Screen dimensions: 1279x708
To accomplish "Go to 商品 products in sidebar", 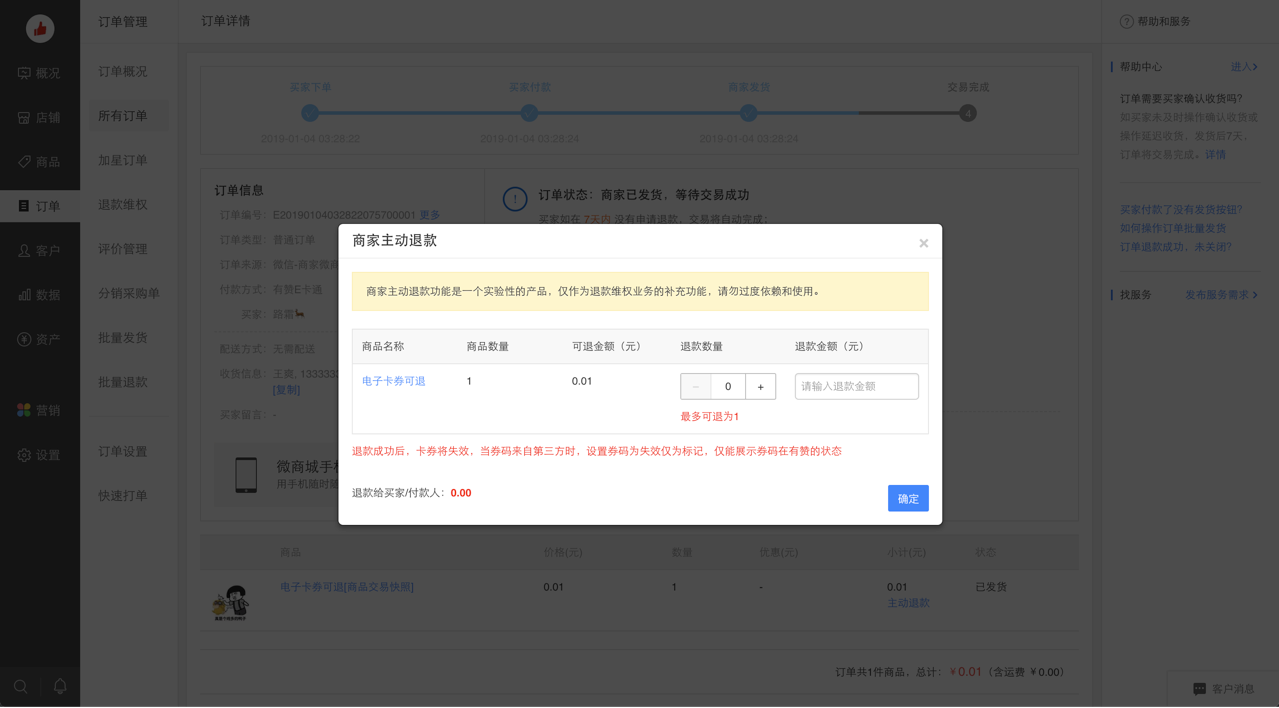I will 39,162.
